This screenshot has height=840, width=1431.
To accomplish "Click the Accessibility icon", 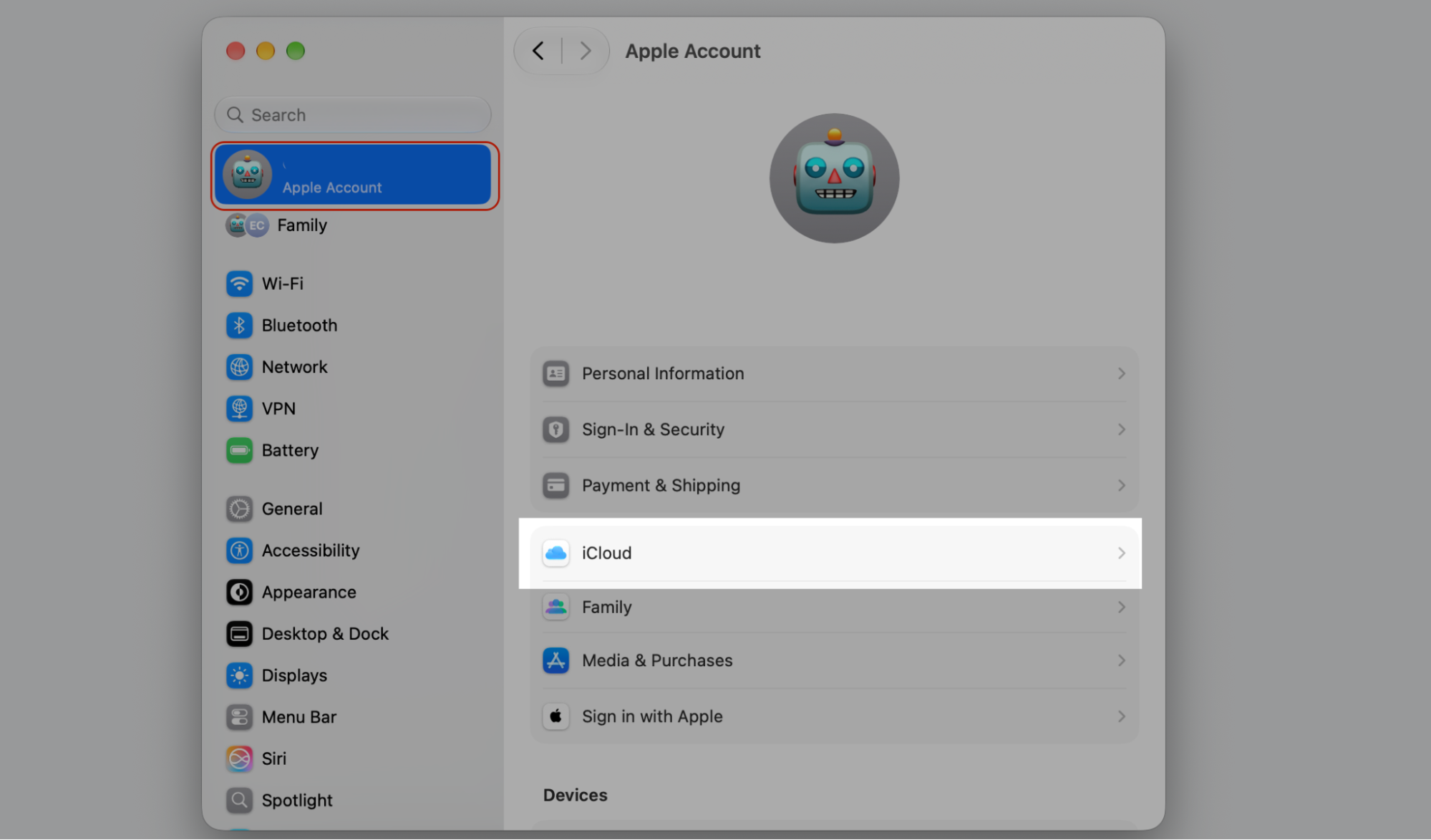I will (239, 550).
